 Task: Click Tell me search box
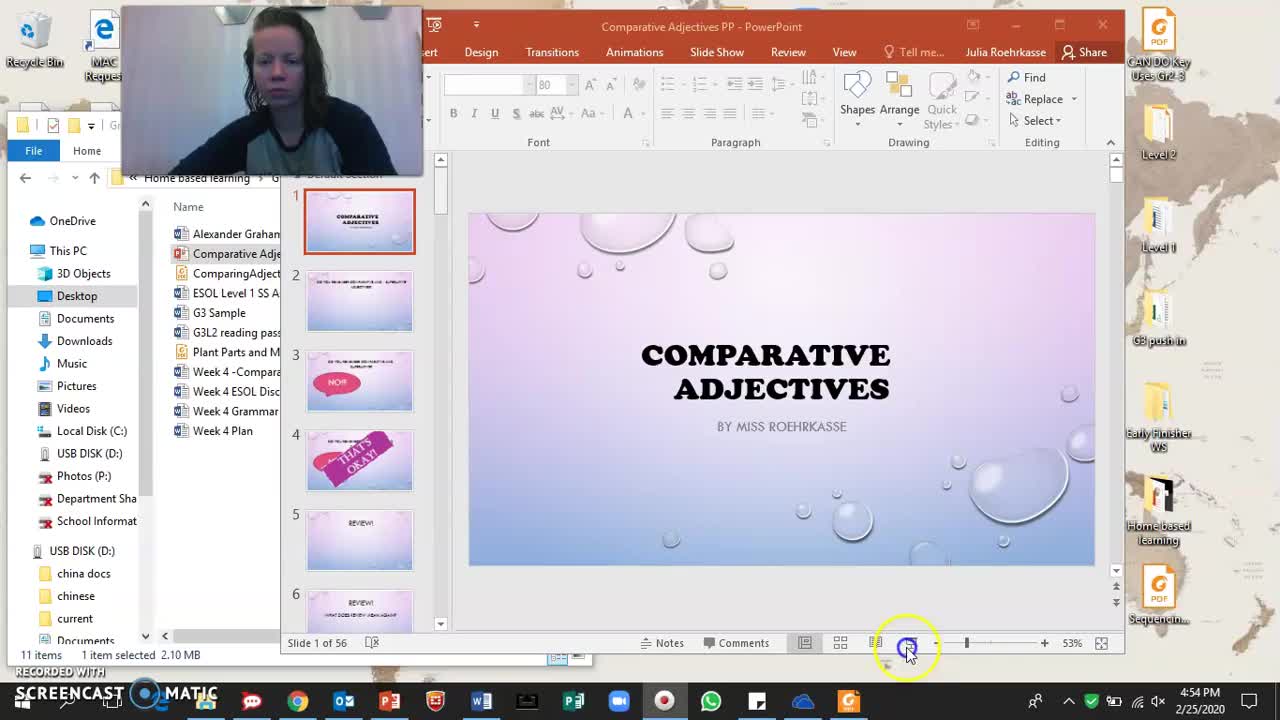coord(914,52)
